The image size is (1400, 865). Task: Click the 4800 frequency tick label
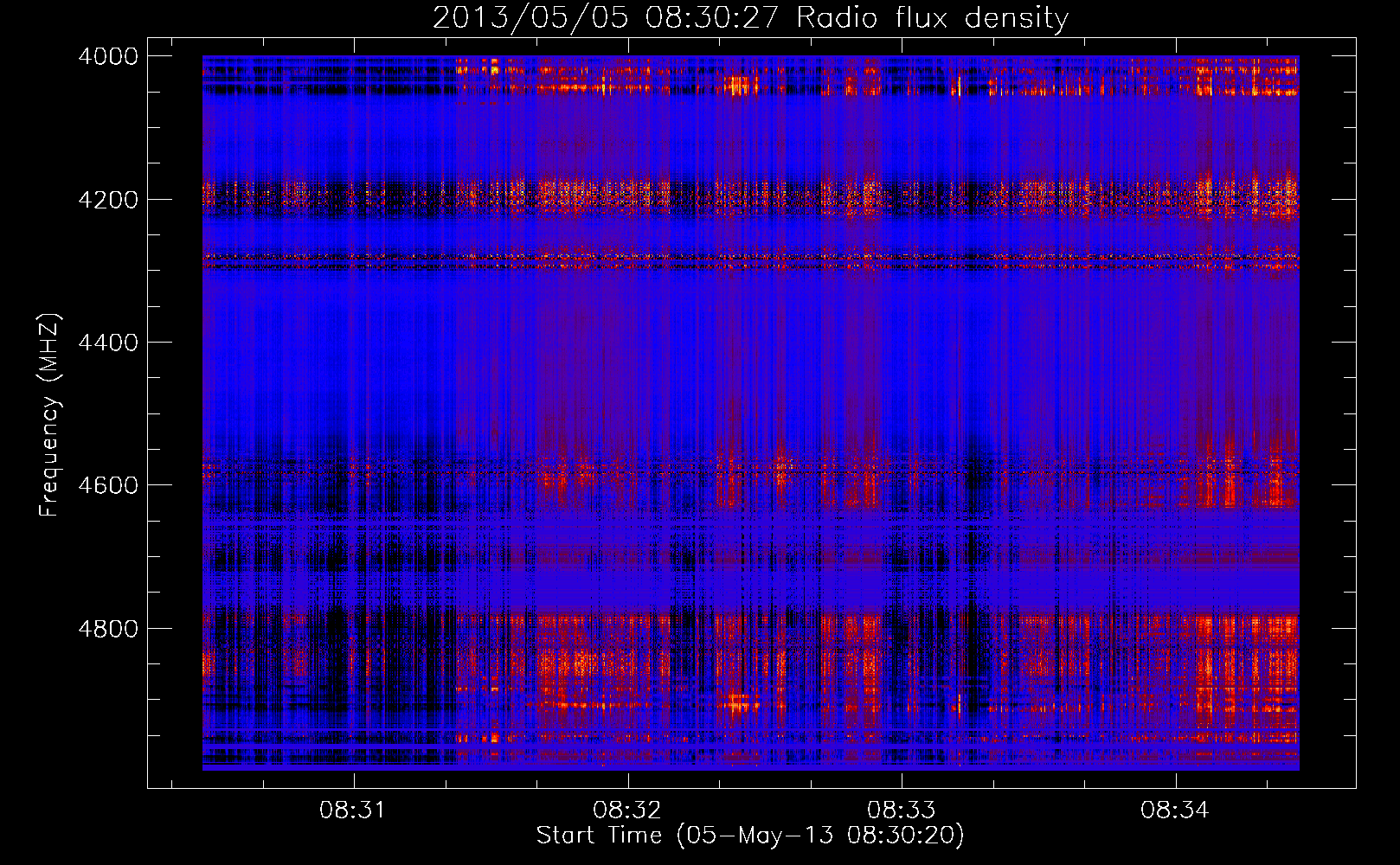(108, 629)
